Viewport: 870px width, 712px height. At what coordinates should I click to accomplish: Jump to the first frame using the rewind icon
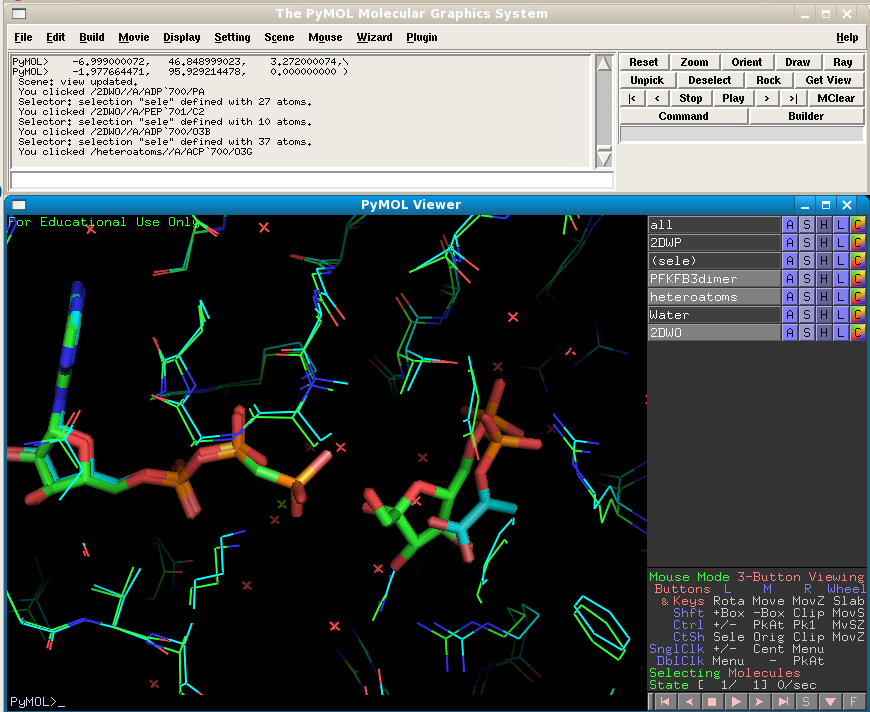(663, 702)
